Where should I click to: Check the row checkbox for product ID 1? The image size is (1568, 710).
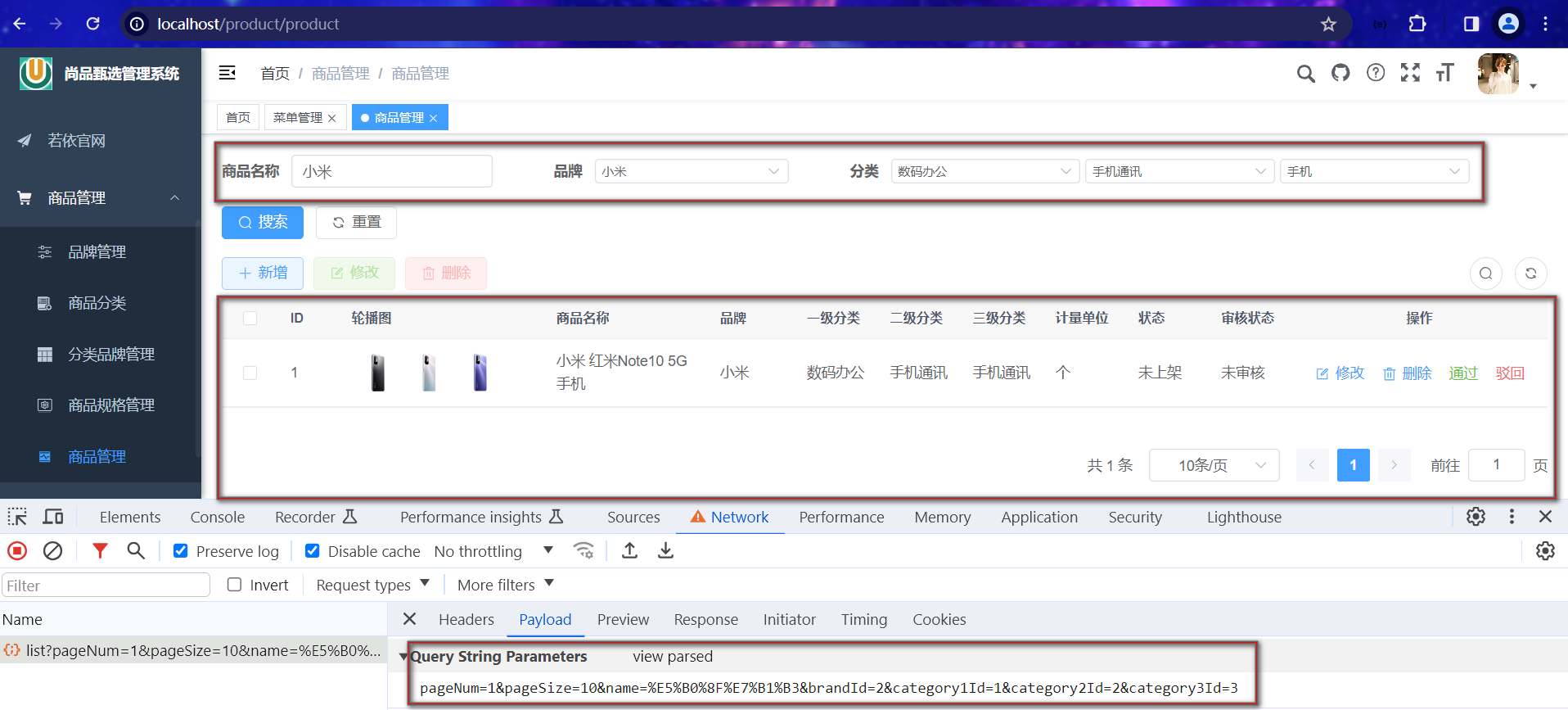pos(250,373)
